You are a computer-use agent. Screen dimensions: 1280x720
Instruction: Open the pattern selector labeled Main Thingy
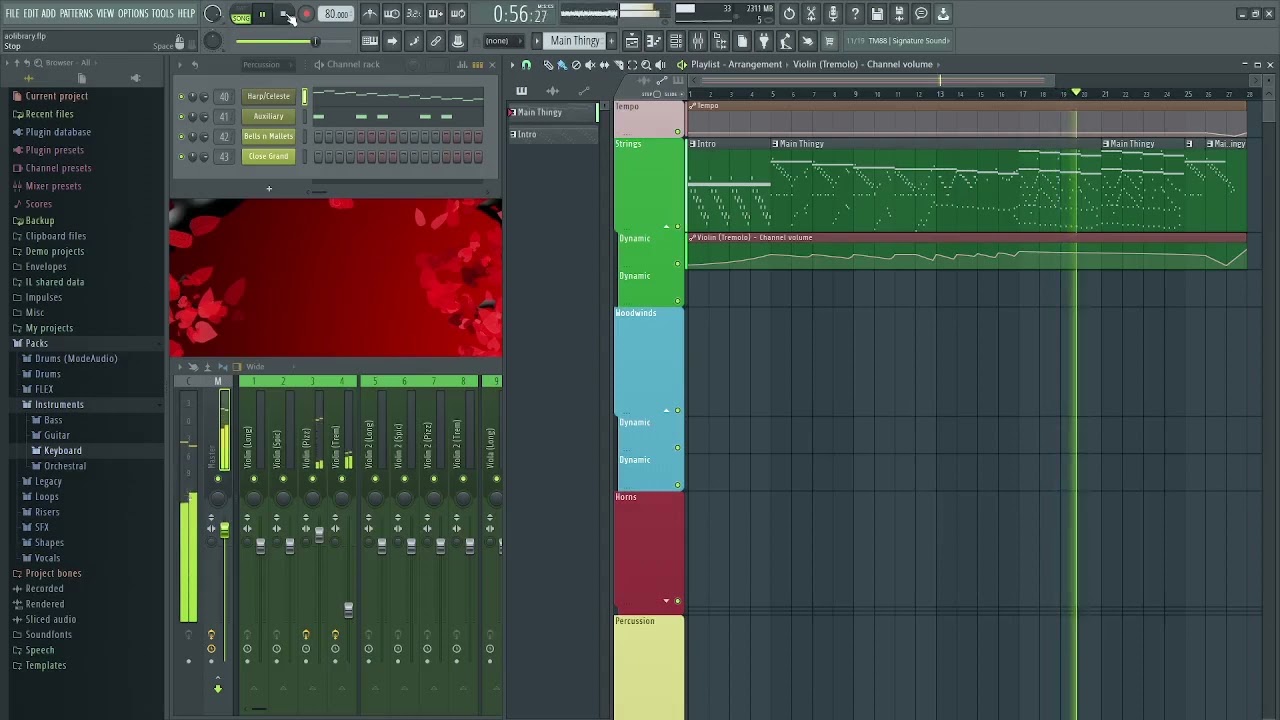(576, 41)
